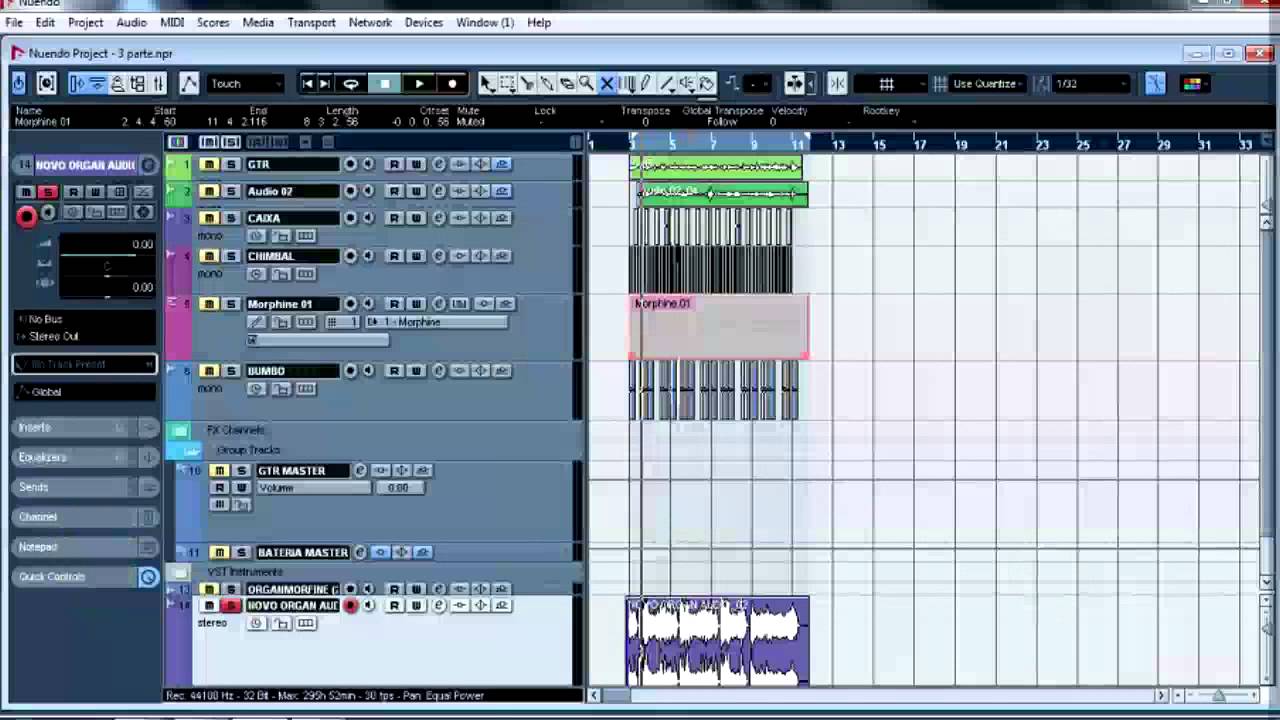The width and height of the screenshot is (1280, 720).
Task: Toggle the Snap on/off icon
Action: [x=838, y=84]
